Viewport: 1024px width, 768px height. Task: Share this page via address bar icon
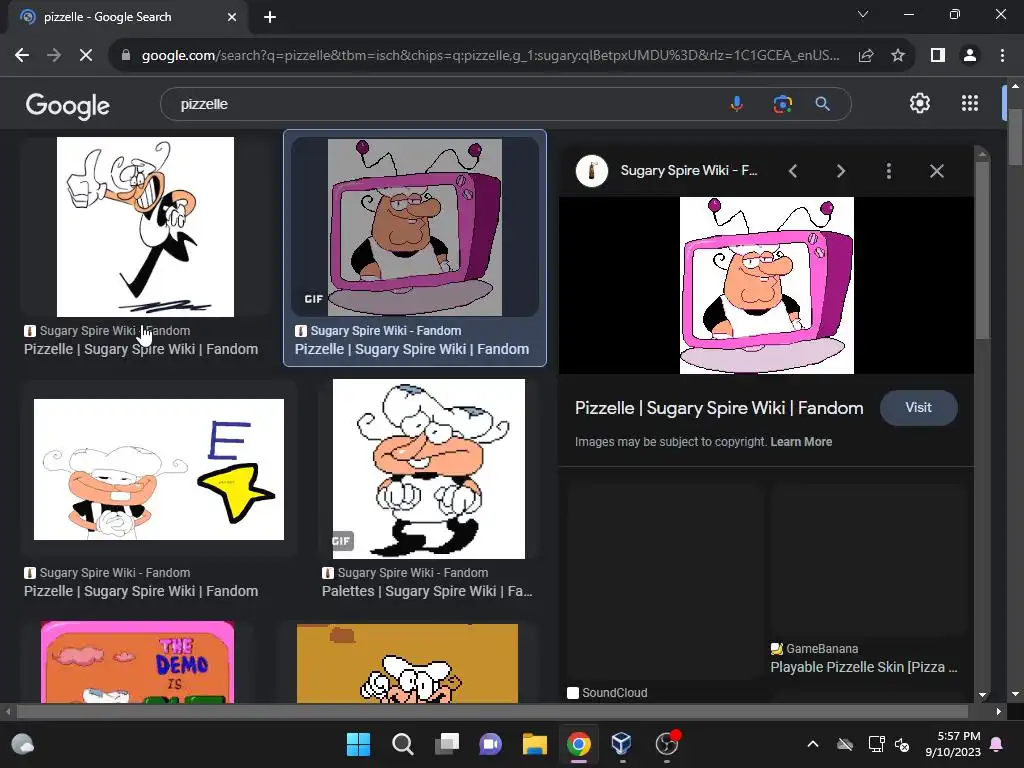coord(866,56)
